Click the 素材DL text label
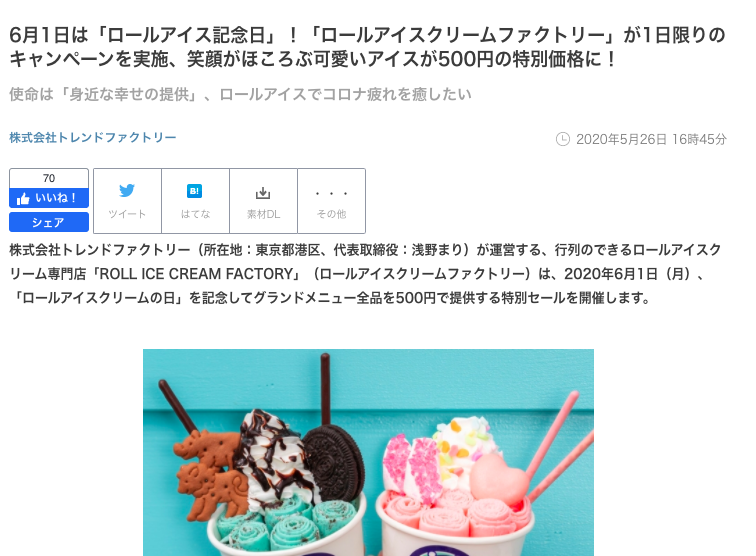This screenshot has height=556, width=756. [x=263, y=214]
